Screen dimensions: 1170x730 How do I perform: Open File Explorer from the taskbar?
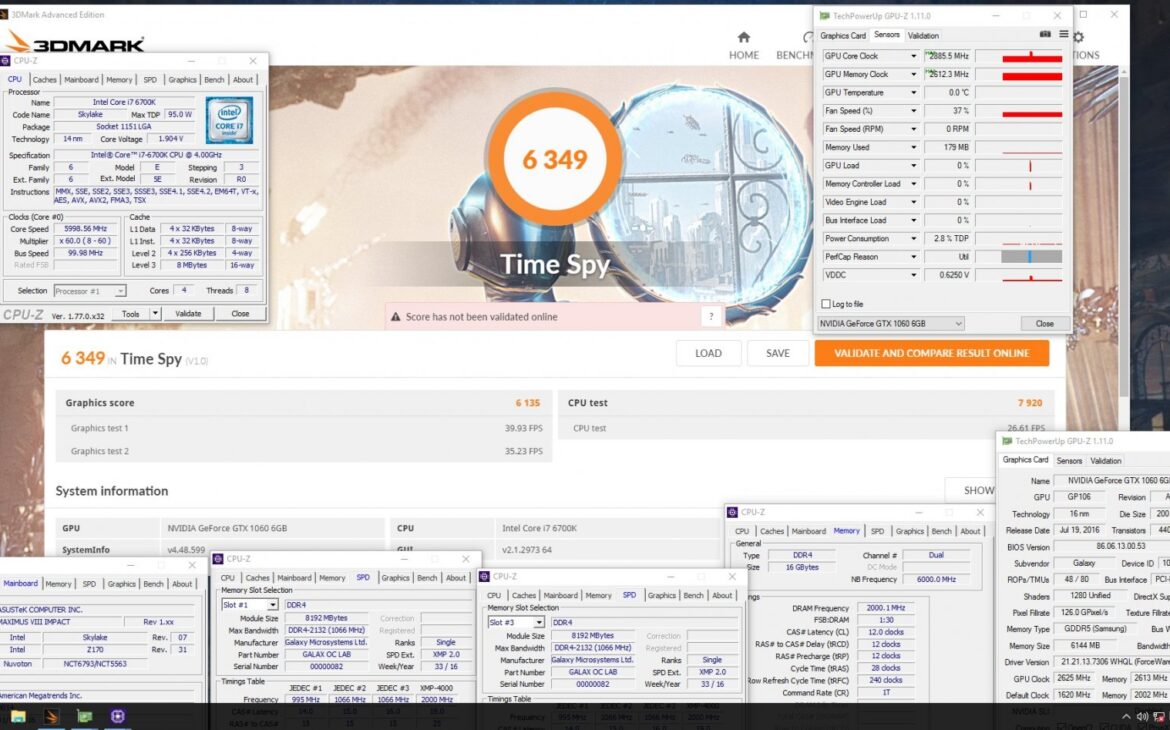[x=18, y=716]
